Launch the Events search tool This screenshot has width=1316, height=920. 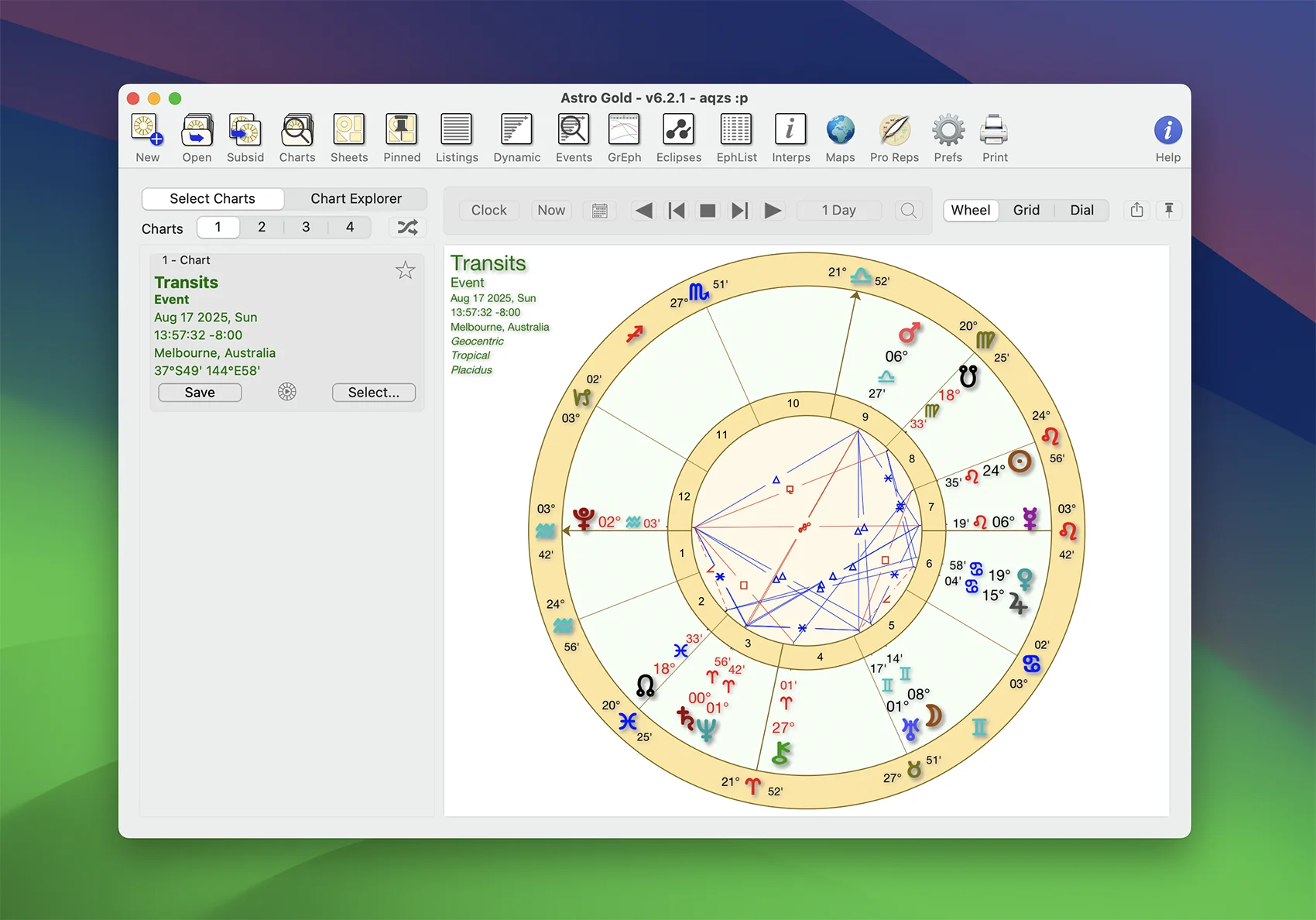click(574, 138)
